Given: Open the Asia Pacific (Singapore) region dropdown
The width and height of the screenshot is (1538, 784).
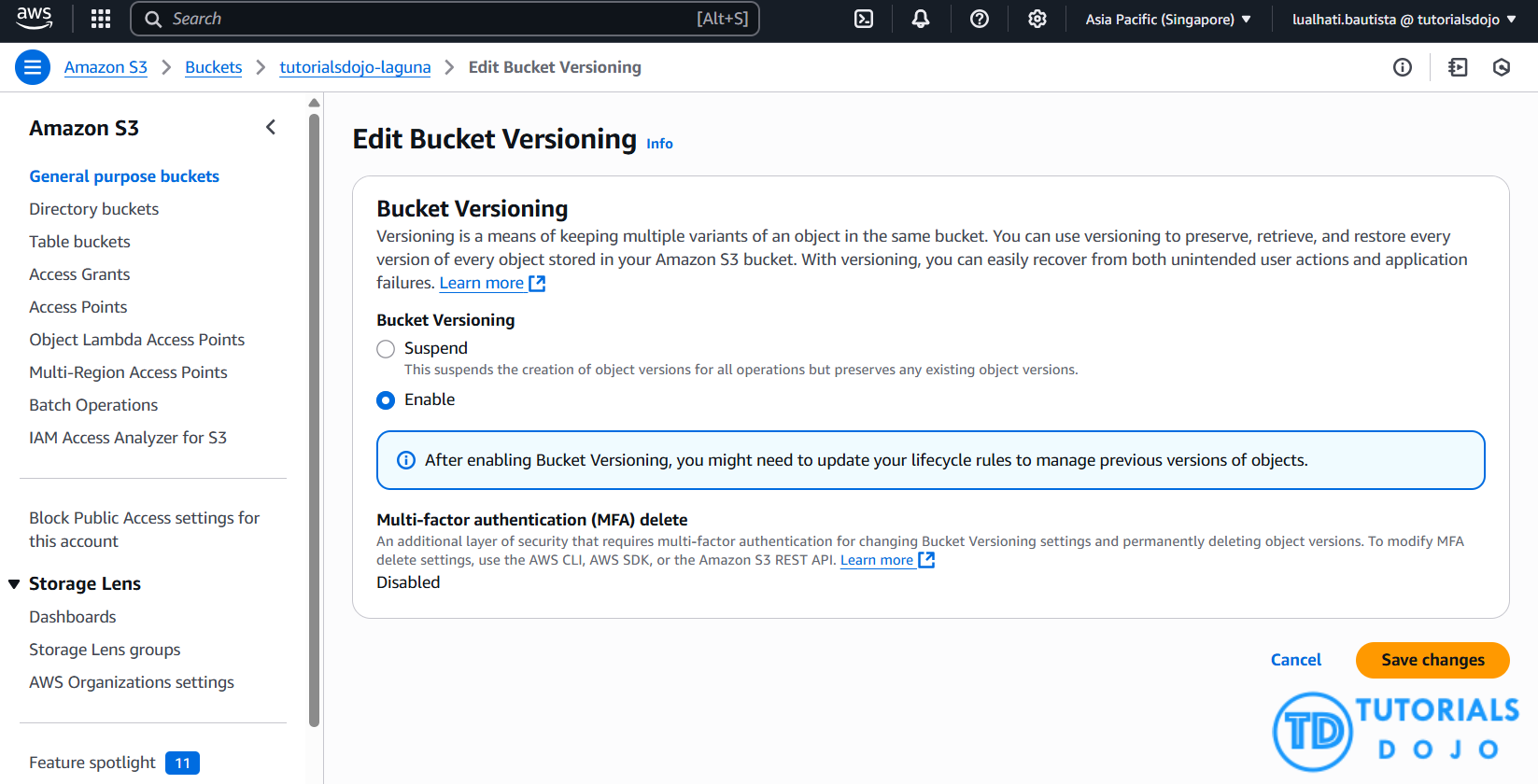Looking at the screenshot, I should (1168, 19).
